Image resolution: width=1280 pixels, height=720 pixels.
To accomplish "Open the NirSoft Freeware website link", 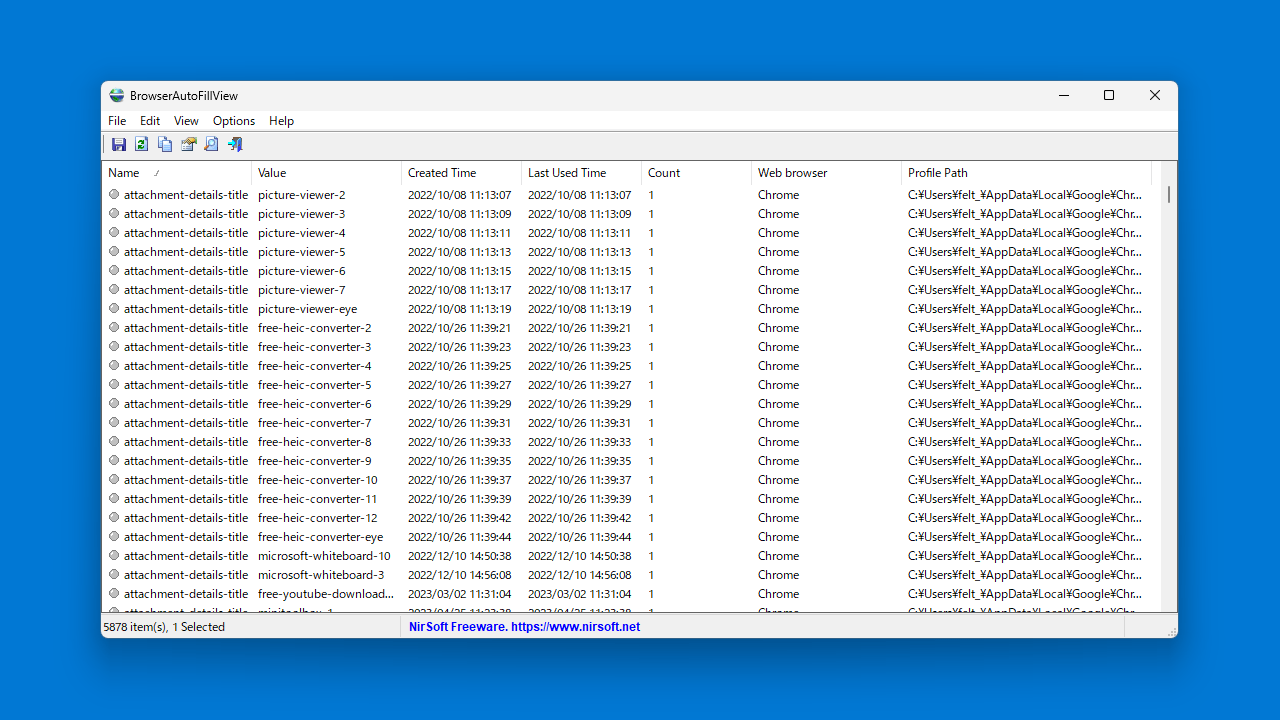I will tap(524, 627).
